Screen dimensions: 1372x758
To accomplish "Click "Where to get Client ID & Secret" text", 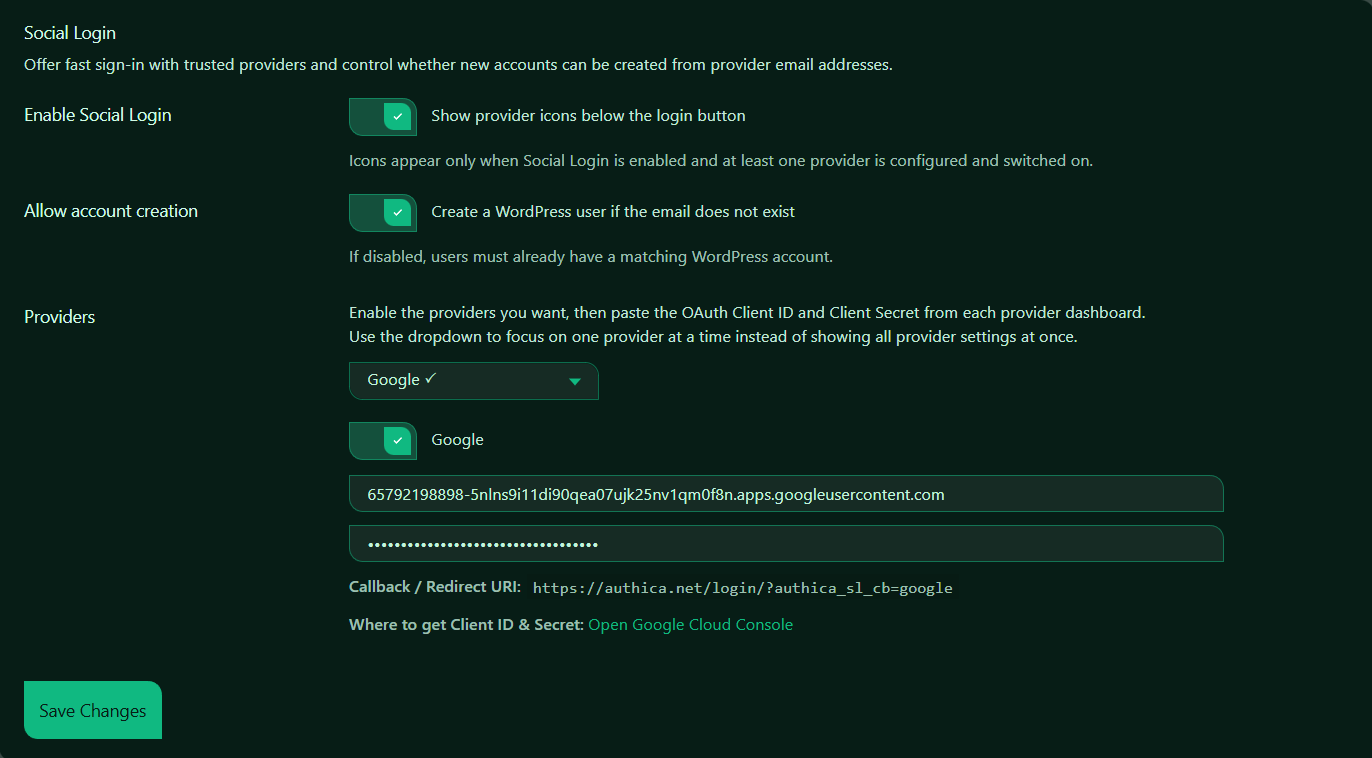I will 466,625.
